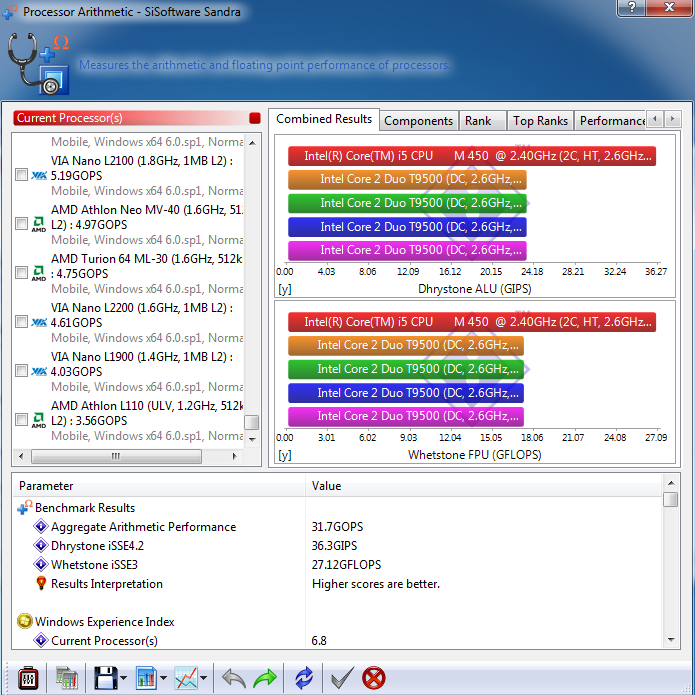This screenshot has width=695, height=695.
Task: Open the Top Ranks tab
Action: tap(540, 121)
